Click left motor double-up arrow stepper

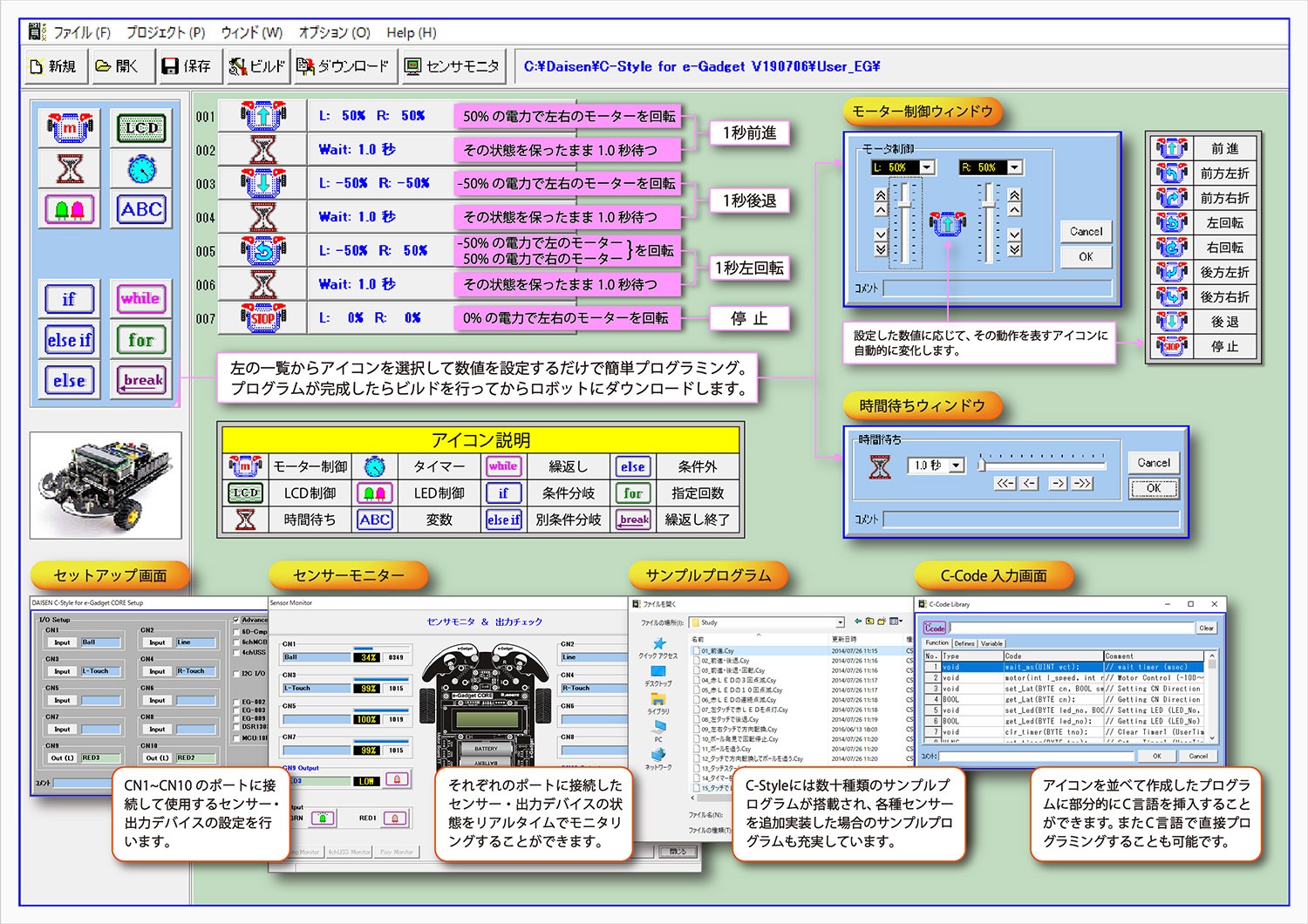pyautogui.click(x=880, y=195)
